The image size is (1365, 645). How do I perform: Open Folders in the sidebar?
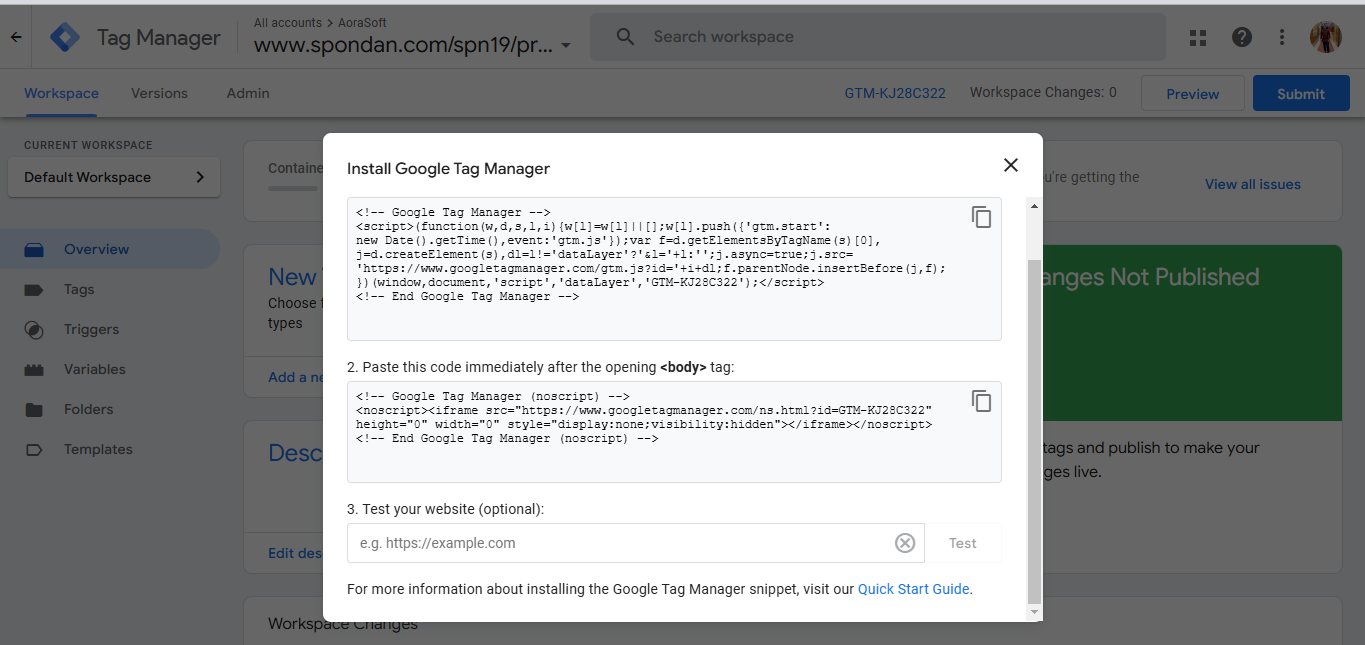tap(89, 409)
